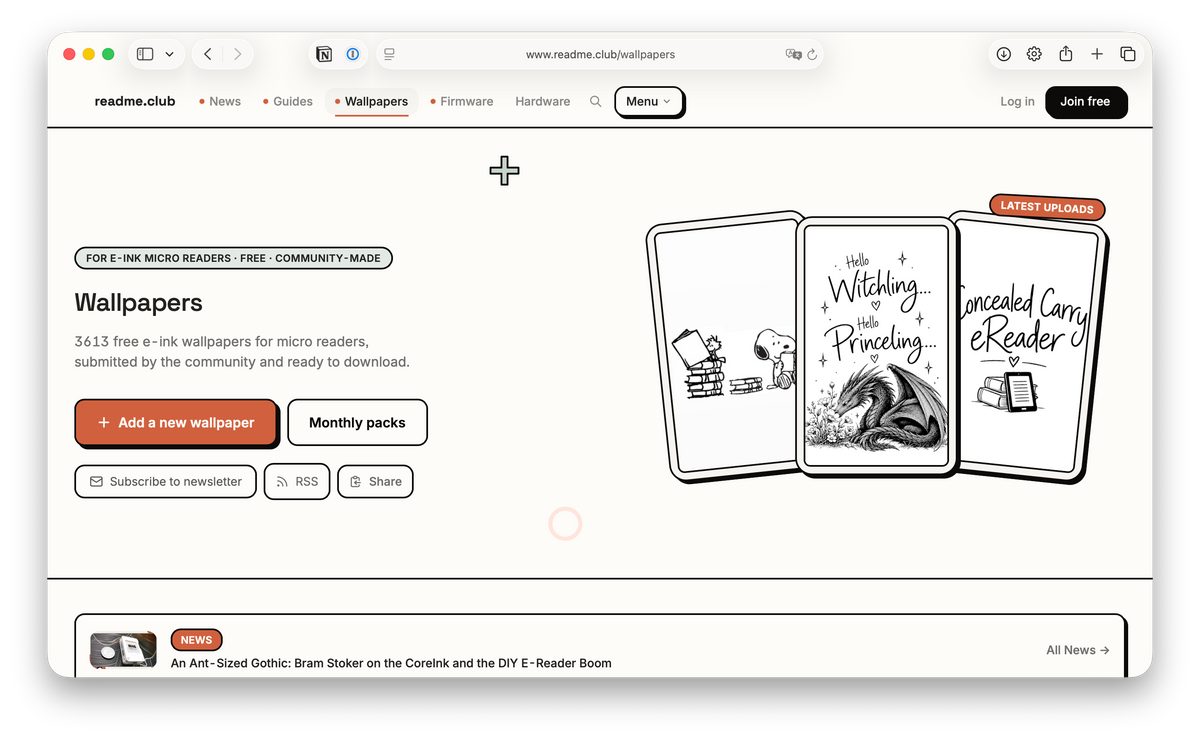Choose Subscribe to newsletter

tap(165, 481)
